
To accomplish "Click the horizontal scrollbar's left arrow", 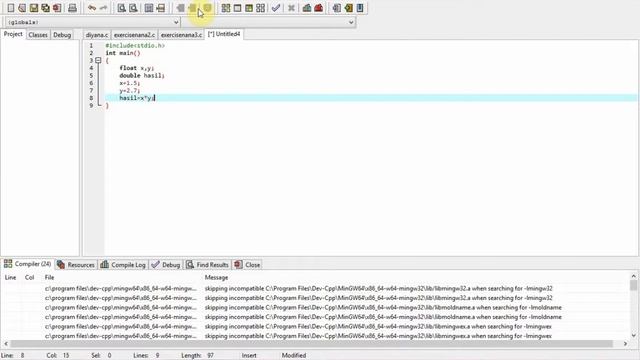I will (x=6, y=344).
